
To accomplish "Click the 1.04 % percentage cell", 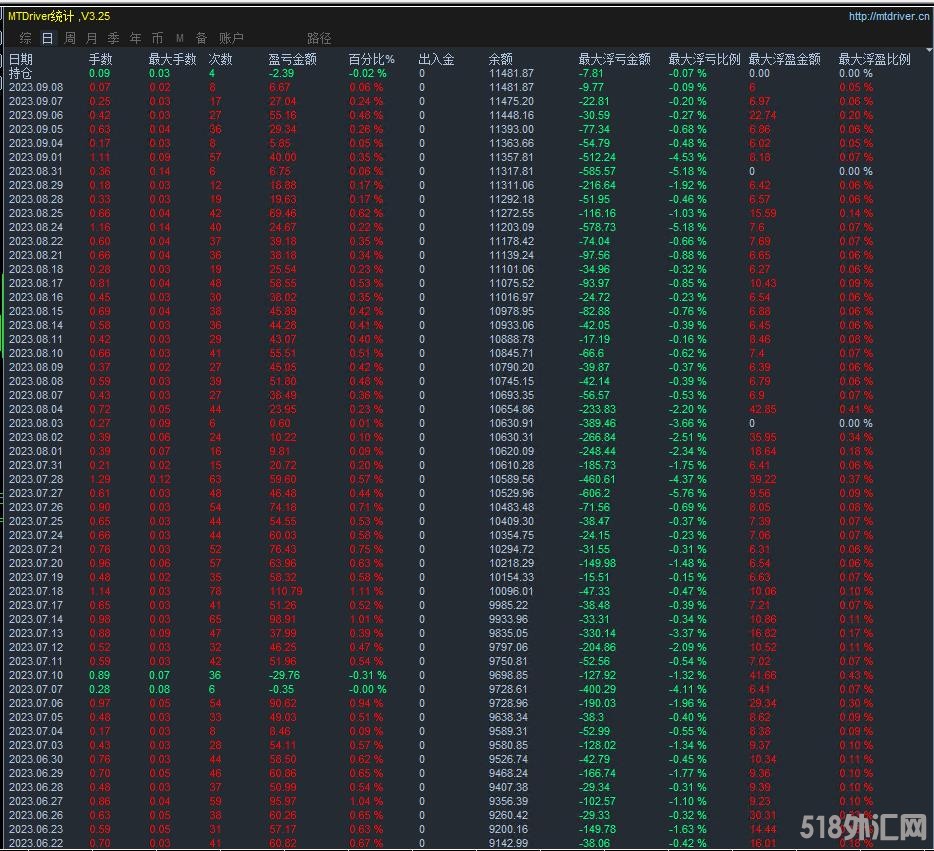I will [366, 802].
